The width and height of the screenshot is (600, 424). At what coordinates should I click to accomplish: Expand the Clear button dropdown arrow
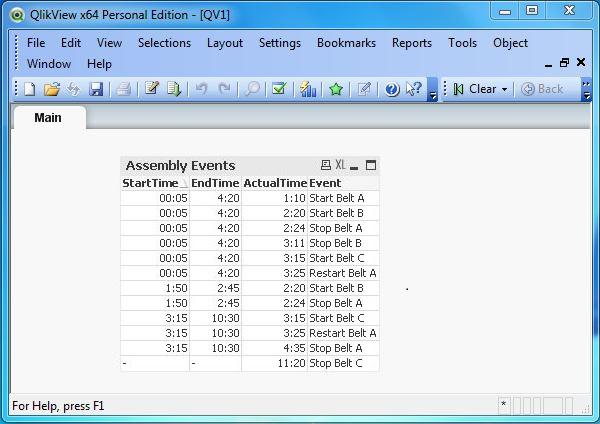pyautogui.click(x=505, y=90)
